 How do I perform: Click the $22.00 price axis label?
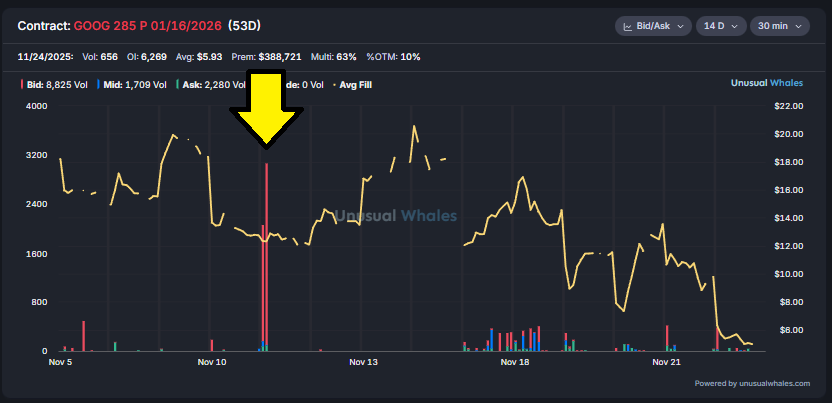pyautogui.click(x=790, y=106)
